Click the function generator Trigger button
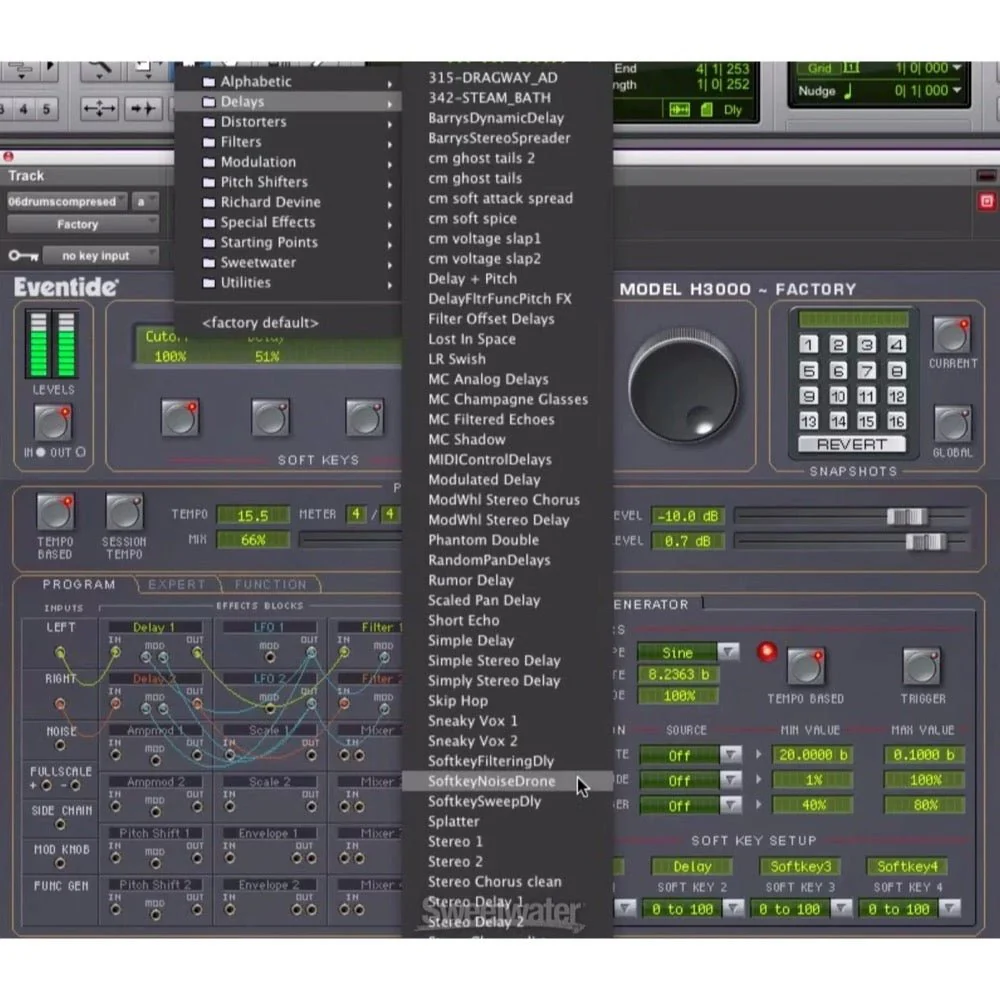Viewport: 1000px width, 1000px height. [921, 667]
